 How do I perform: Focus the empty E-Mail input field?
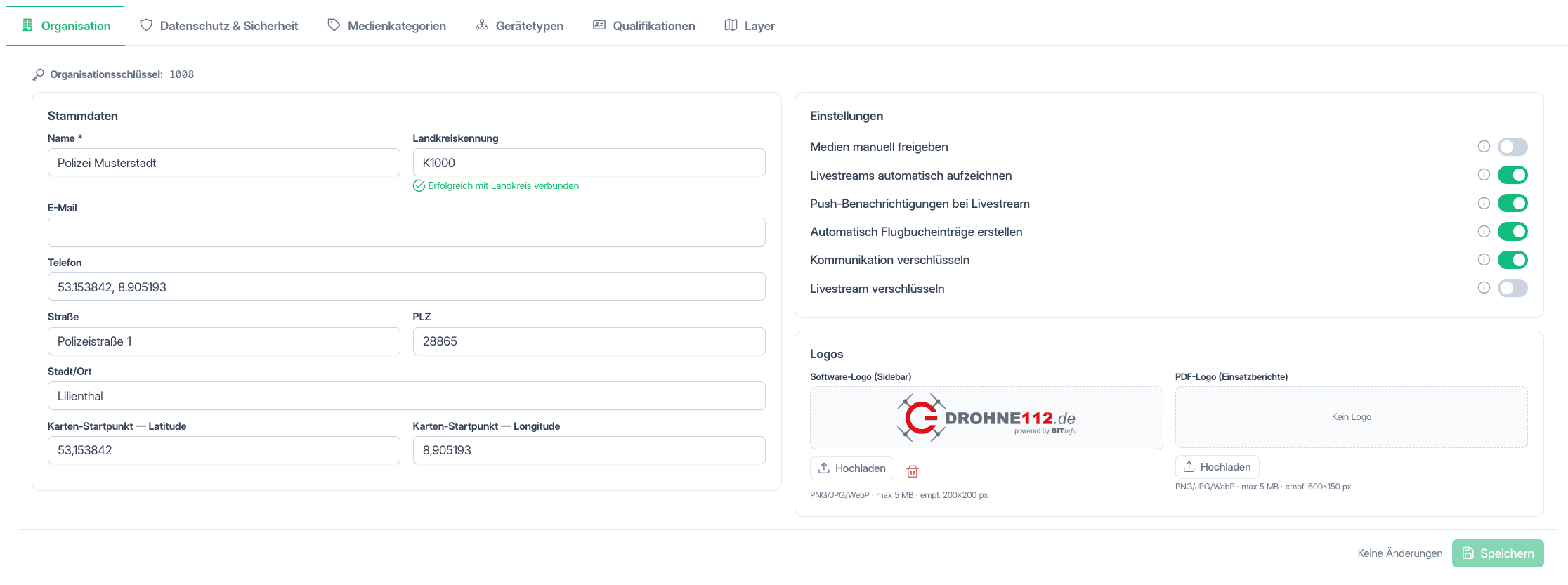[407, 232]
